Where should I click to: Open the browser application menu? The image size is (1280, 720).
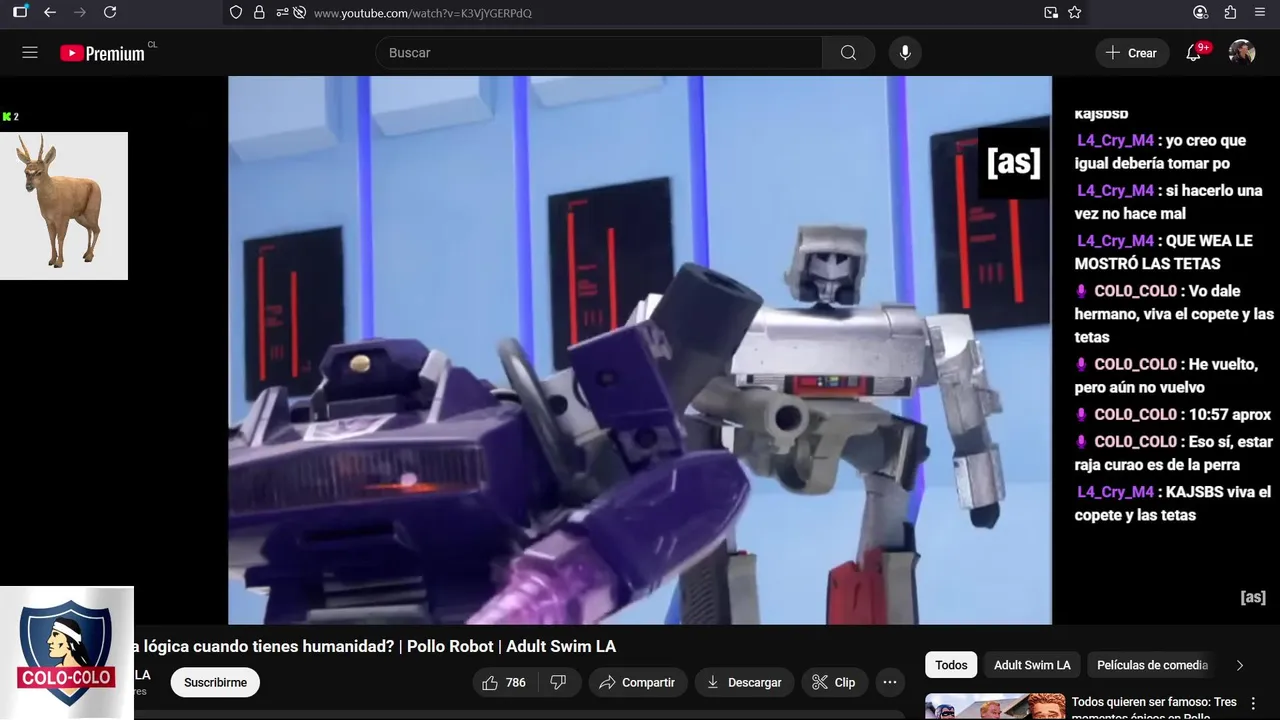point(1260,13)
